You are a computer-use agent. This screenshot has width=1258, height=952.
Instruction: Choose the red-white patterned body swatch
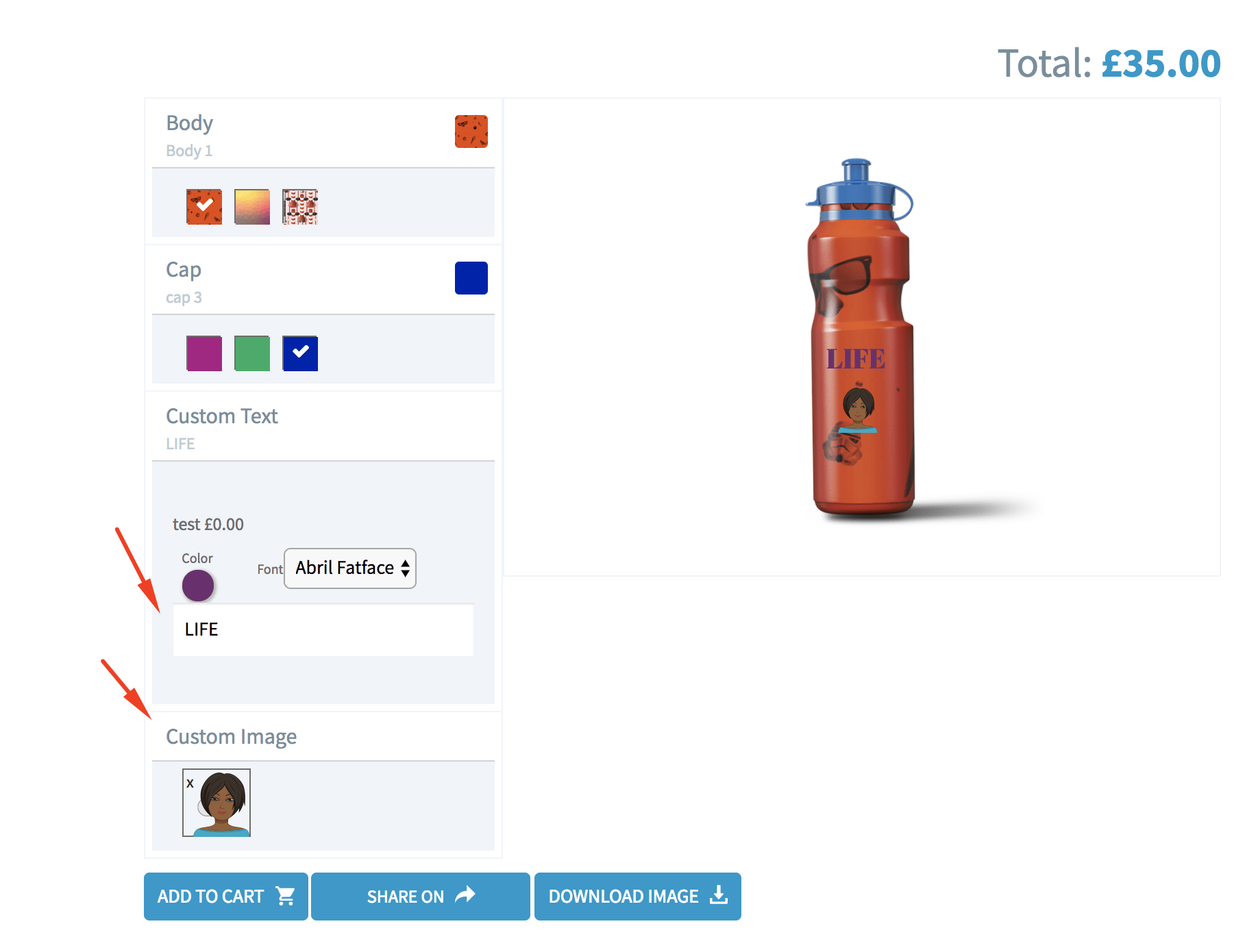point(300,207)
